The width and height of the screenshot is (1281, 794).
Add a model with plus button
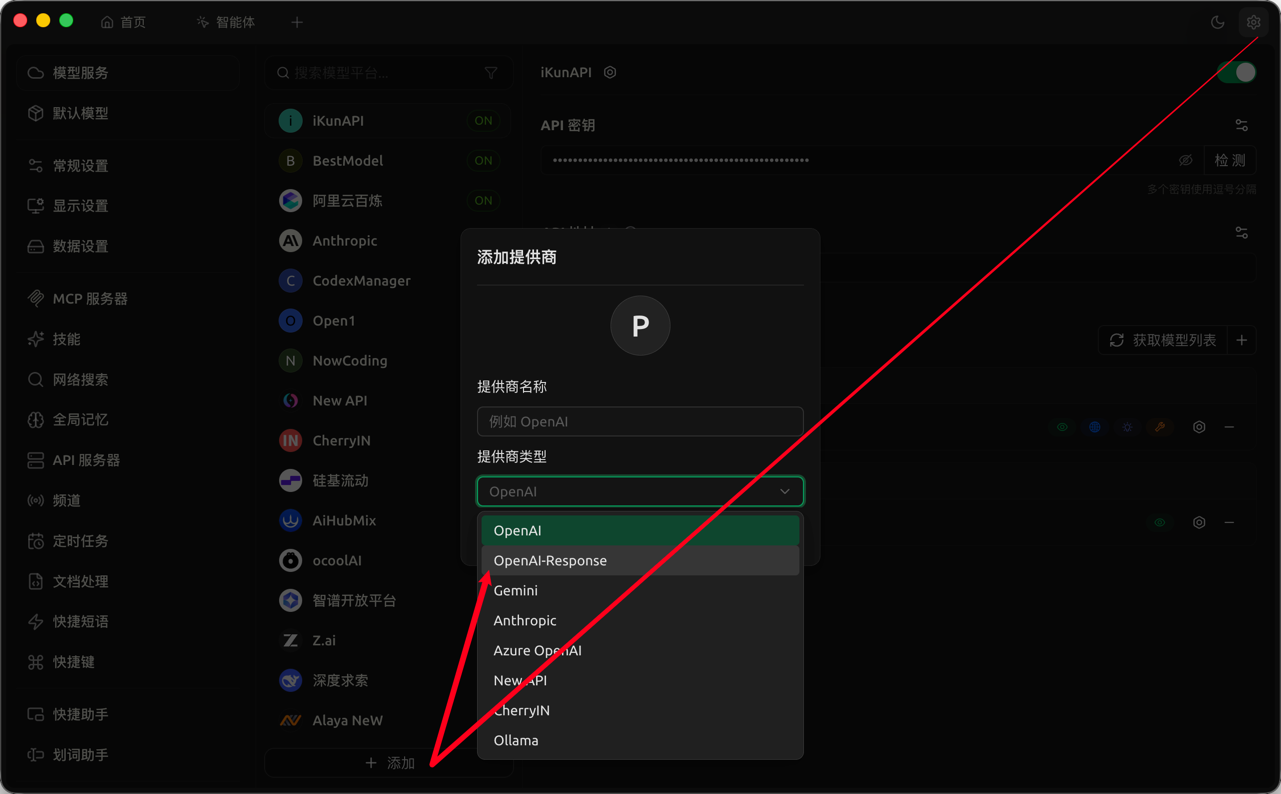pos(1242,341)
